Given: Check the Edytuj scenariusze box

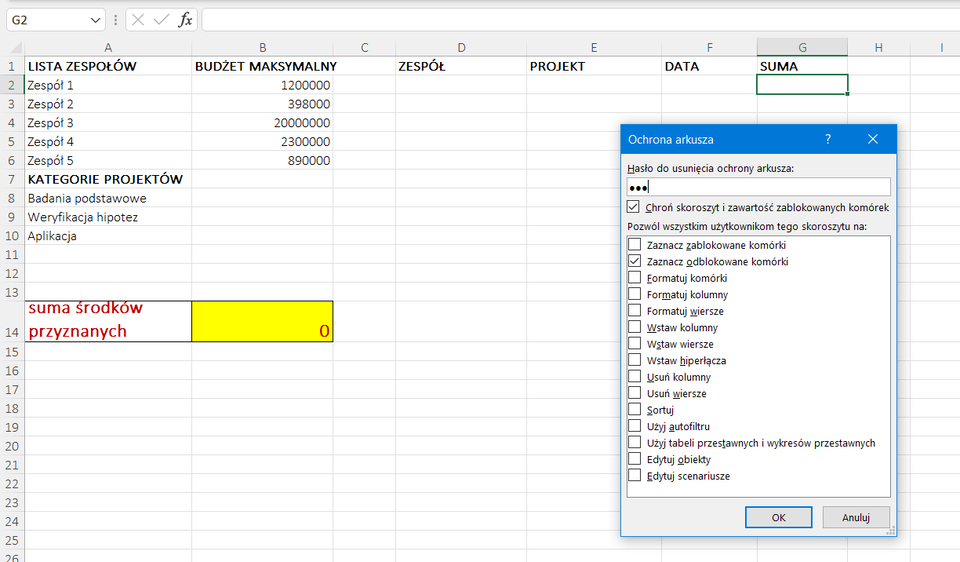Looking at the screenshot, I should pyautogui.click(x=634, y=476).
